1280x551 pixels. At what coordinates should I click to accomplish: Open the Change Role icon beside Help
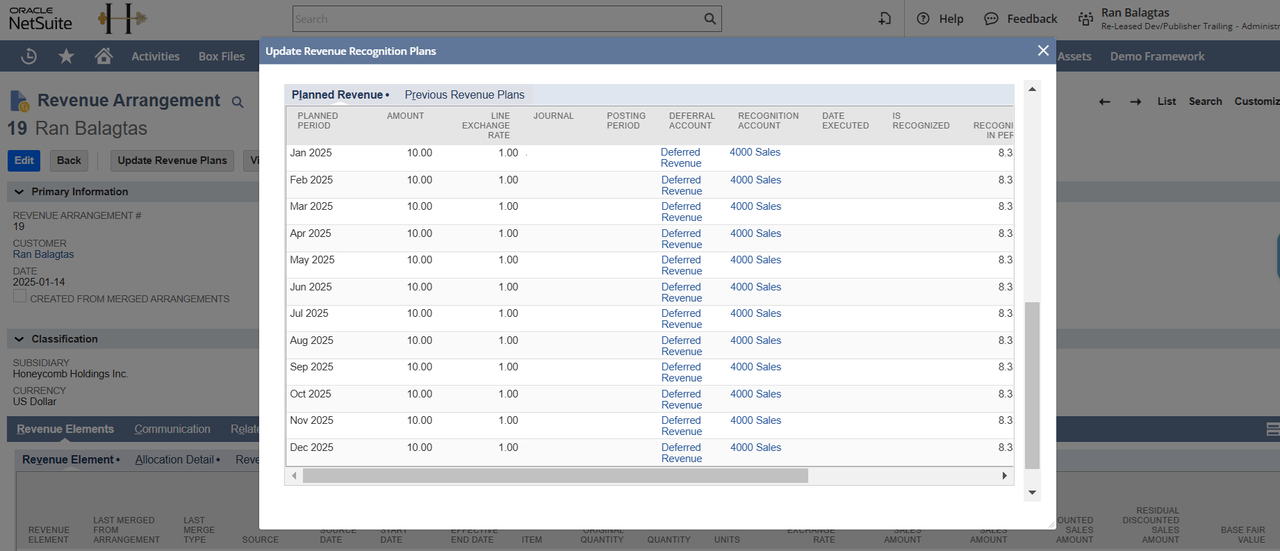point(884,19)
